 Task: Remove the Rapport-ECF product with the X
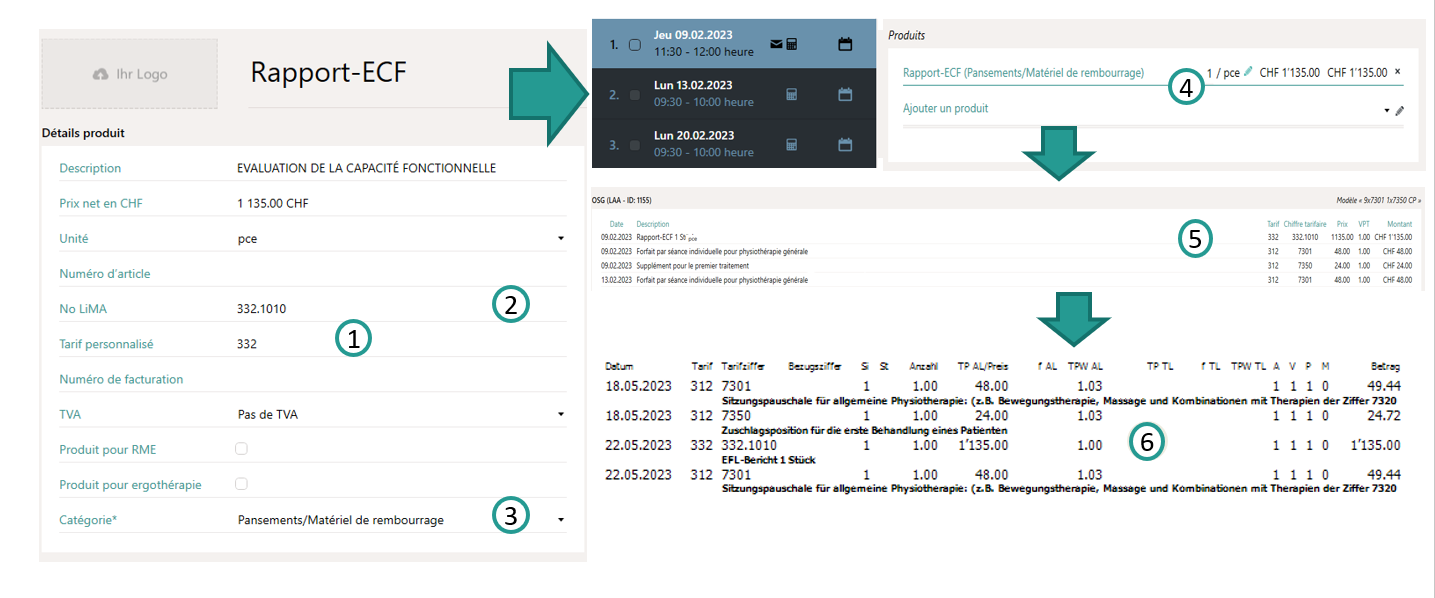click(1398, 72)
